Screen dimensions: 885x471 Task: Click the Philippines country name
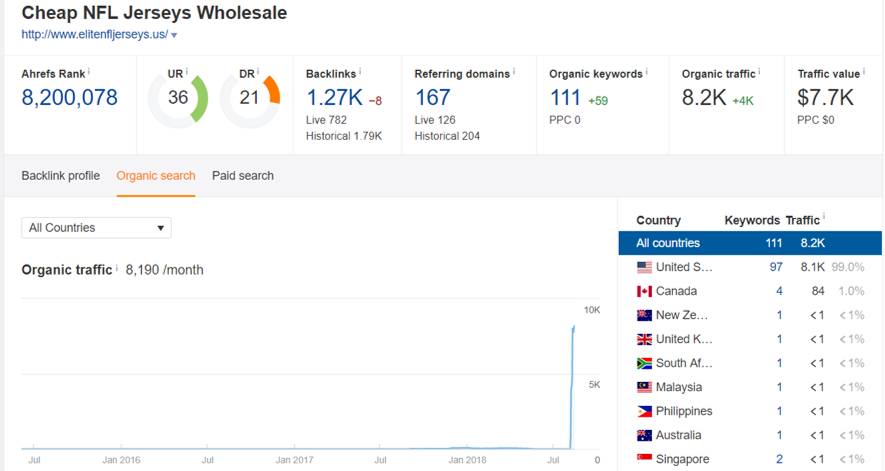684,412
